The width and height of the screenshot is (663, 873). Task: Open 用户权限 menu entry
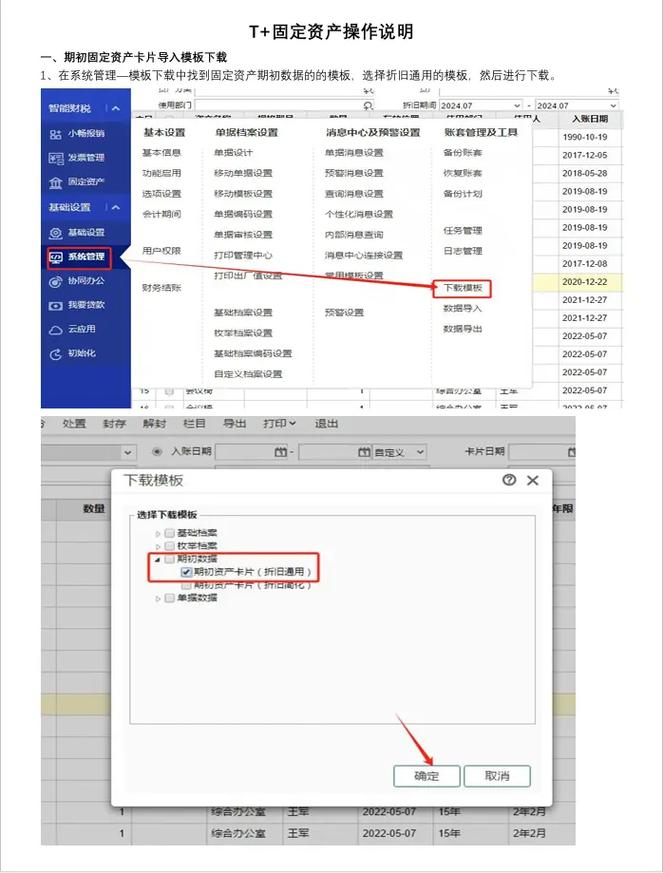(x=161, y=251)
